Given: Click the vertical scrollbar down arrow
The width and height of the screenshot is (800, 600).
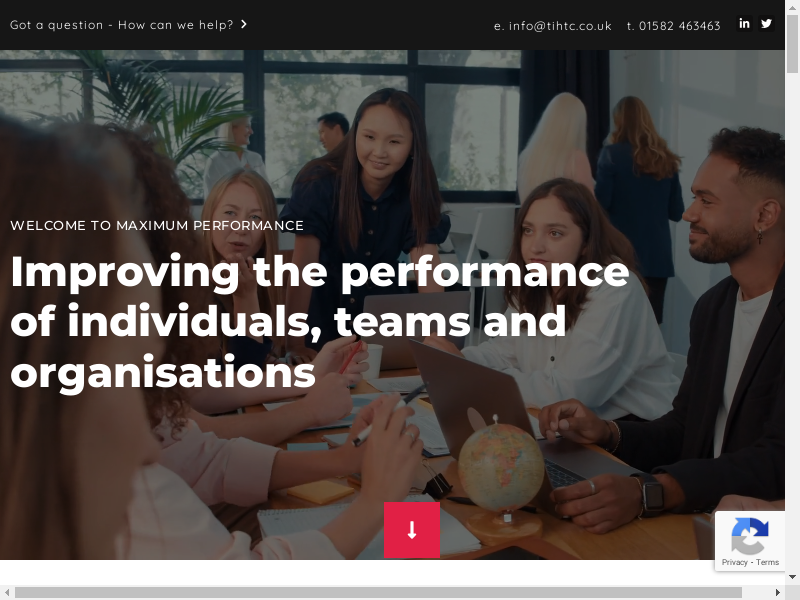Looking at the screenshot, I should click(792, 578).
